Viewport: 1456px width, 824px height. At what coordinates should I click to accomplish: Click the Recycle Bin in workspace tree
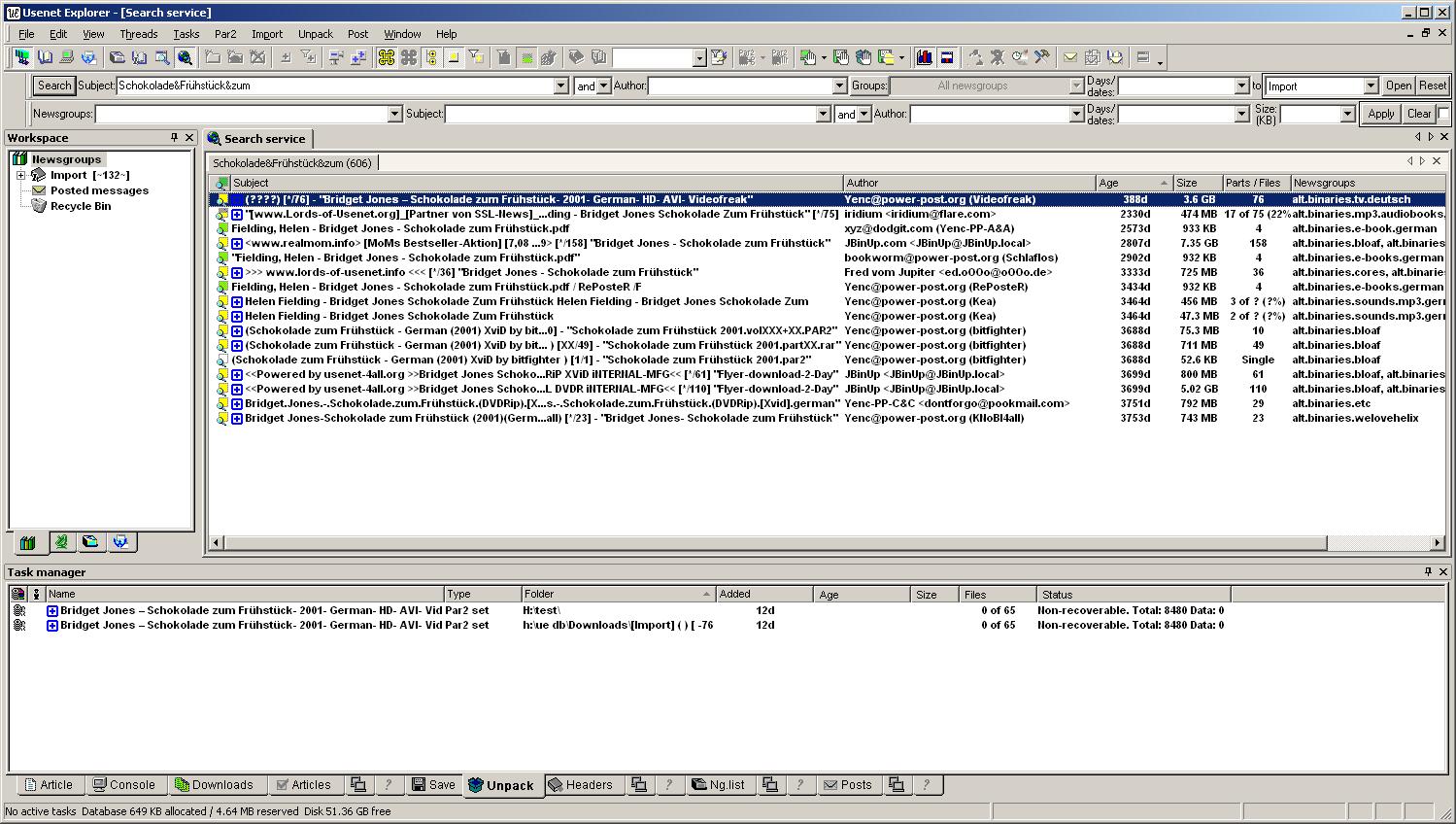(81, 206)
